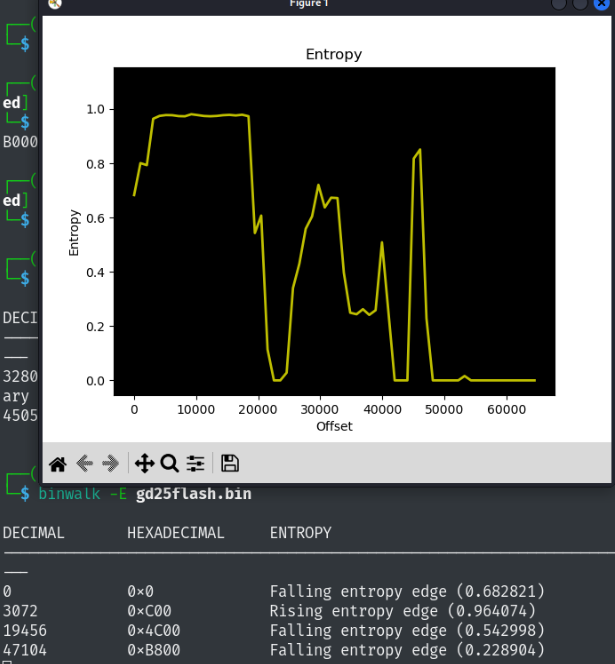Click the gd25flash.bin filename in the terminal
615x664 pixels.
click(x=193, y=494)
